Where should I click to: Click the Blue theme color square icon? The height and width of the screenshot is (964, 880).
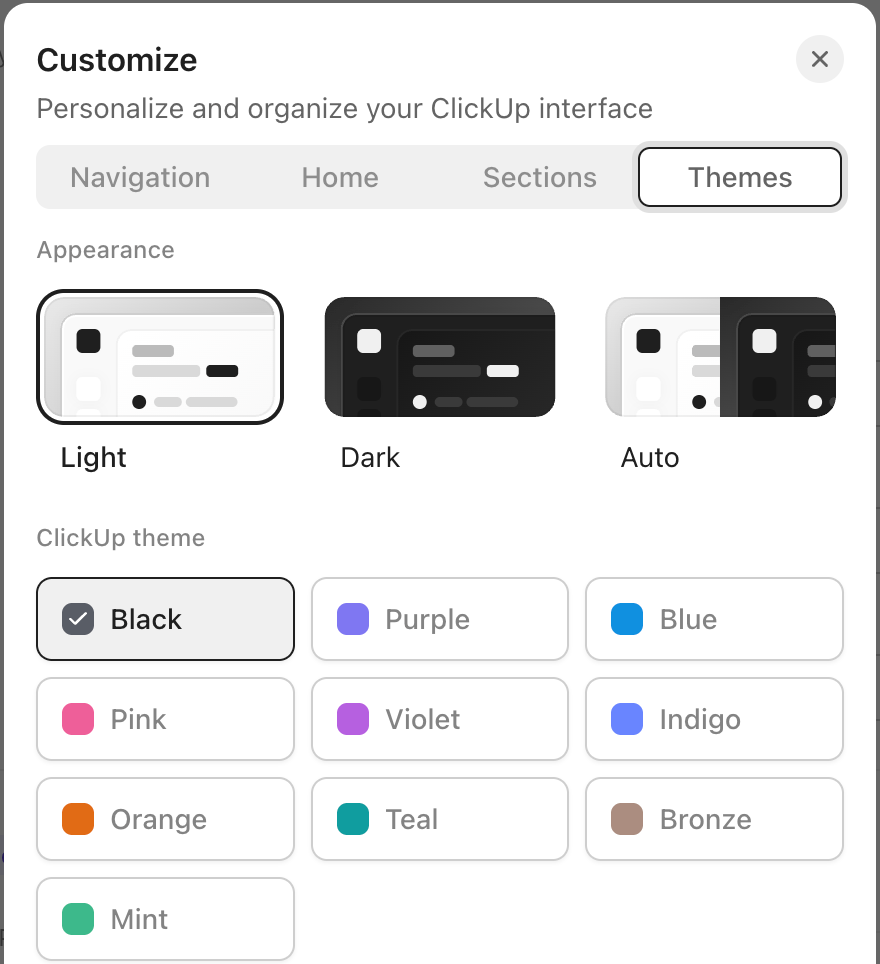[x=627, y=619]
